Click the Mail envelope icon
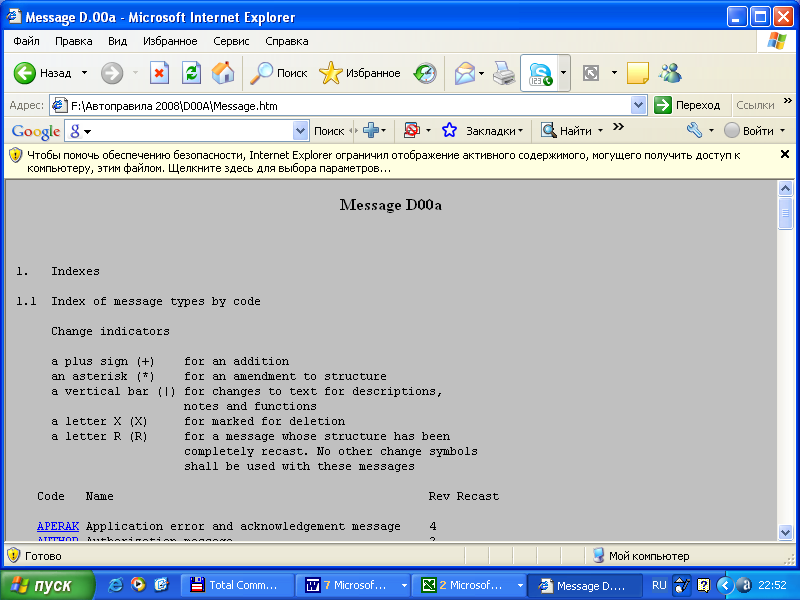The width and height of the screenshot is (800, 600). (x=464, y=73)
